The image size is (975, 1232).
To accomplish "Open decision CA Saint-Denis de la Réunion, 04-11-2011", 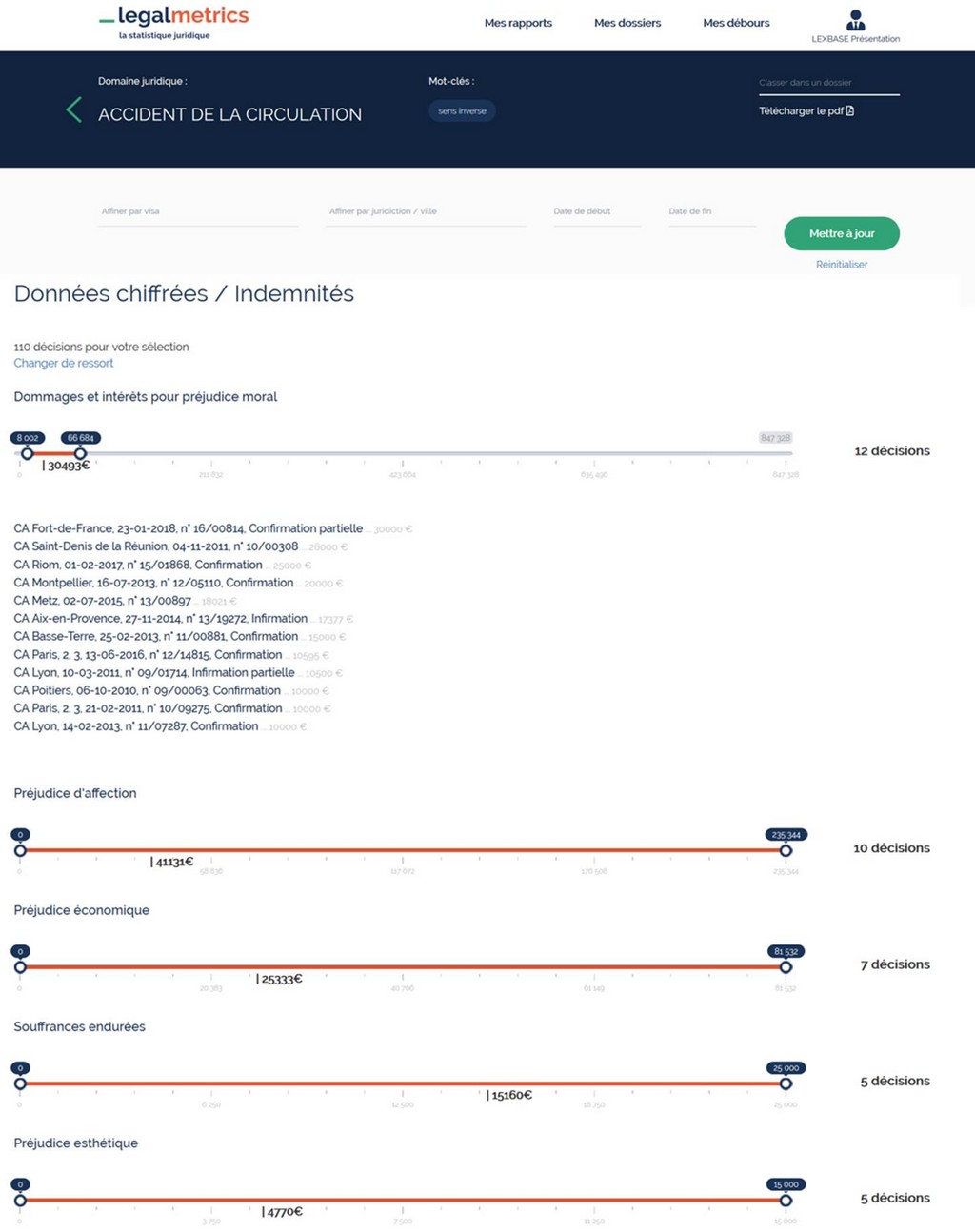I will 155,546.
